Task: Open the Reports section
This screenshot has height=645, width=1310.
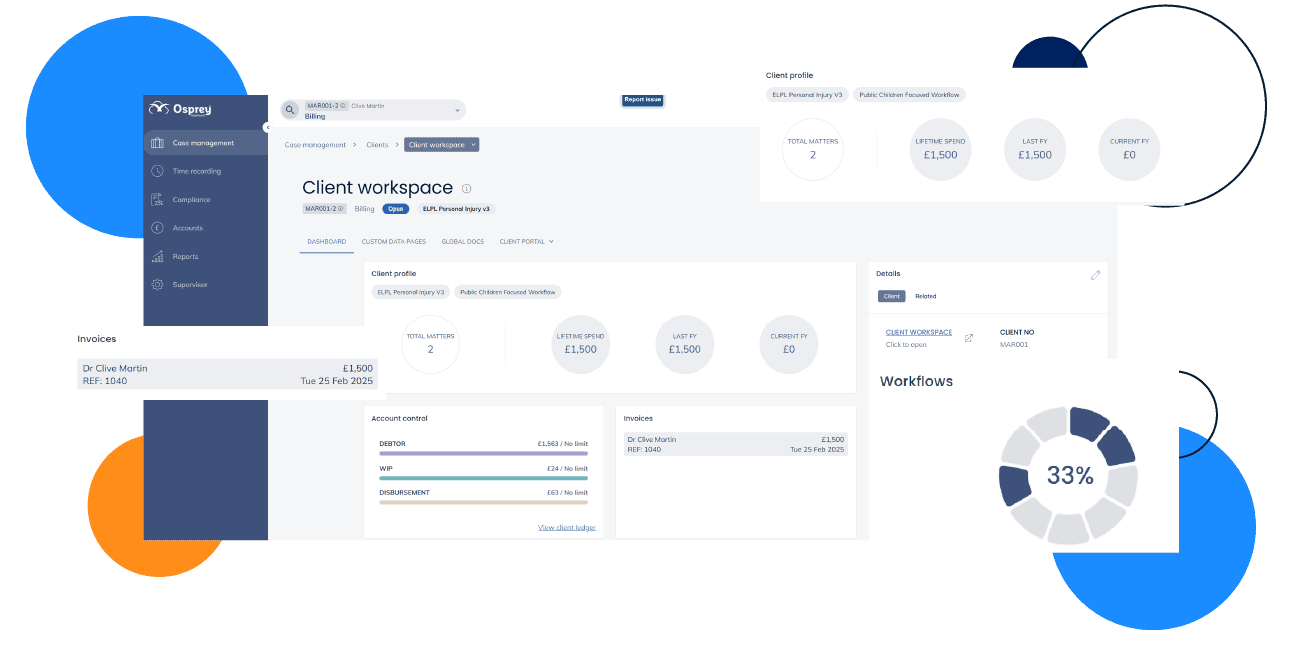Action: [185, 256]
